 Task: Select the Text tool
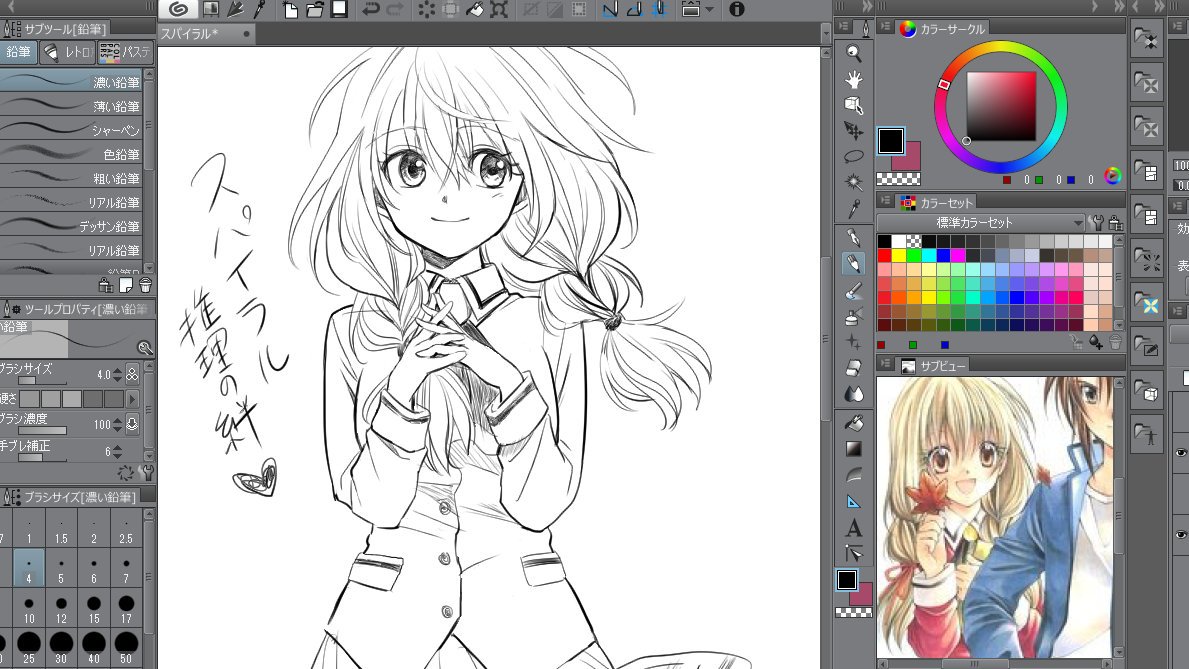[x=854, y=527]
